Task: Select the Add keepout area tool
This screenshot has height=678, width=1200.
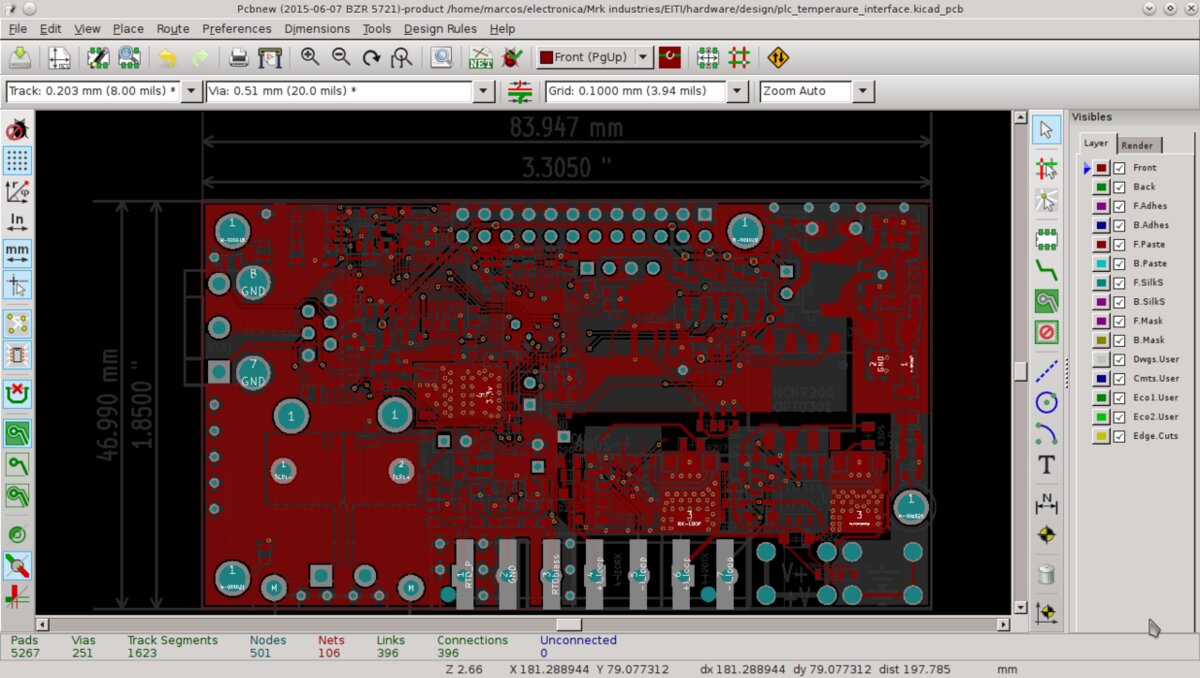Action: (1046, 331)
